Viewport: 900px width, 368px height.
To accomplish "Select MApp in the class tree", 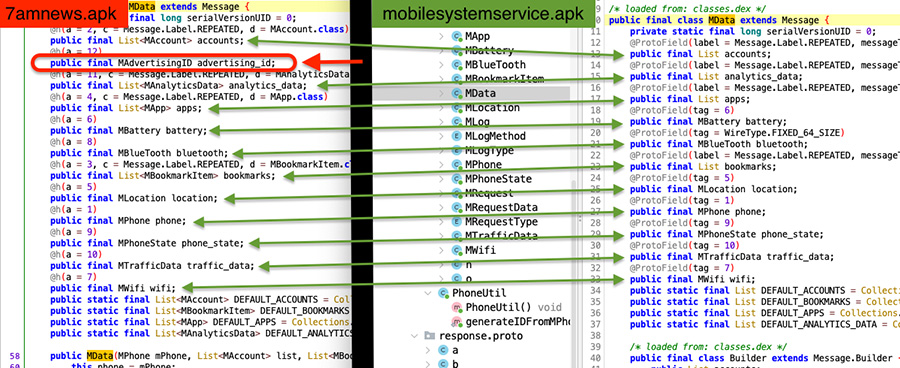I will pos(478,36).
